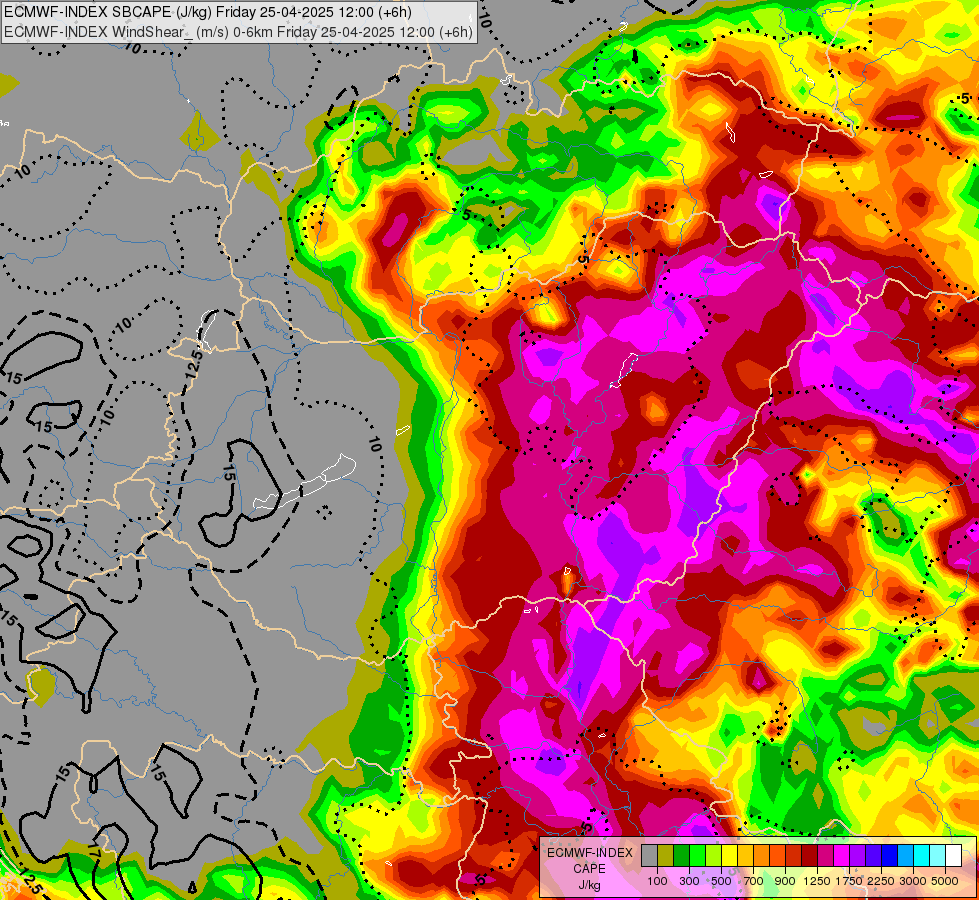The height and width of the screenshot is (900, 979).
Task: Click the orange swatch just above 700
Action: 762,855
